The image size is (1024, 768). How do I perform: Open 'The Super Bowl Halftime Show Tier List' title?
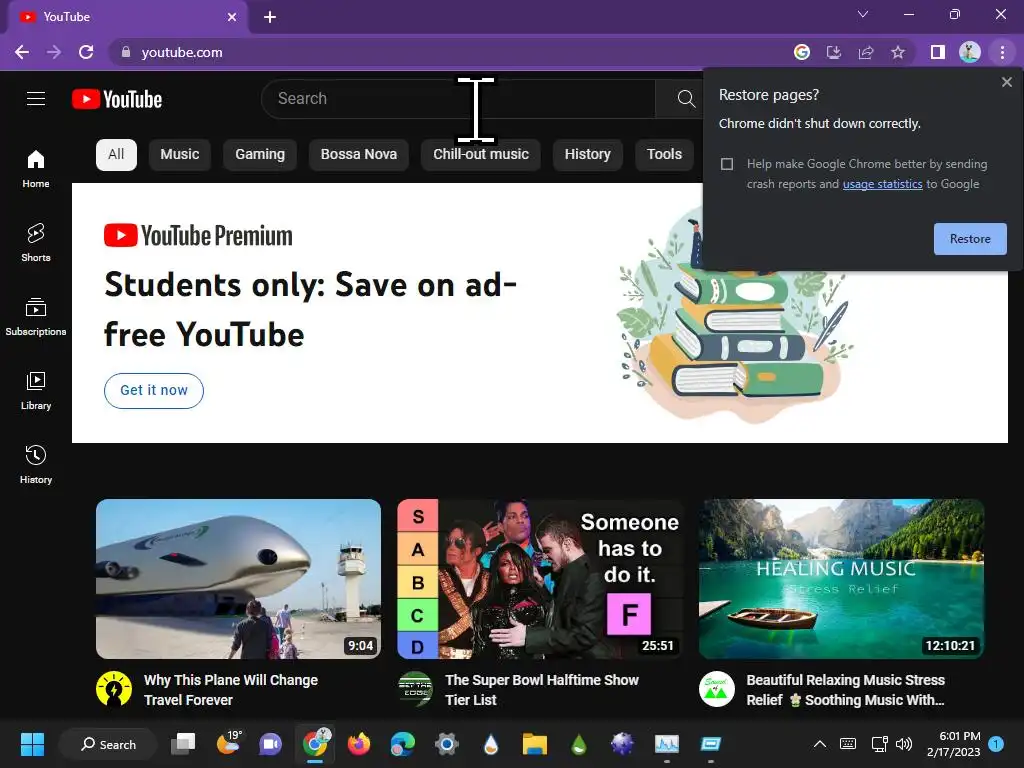[x=541, y=690]
